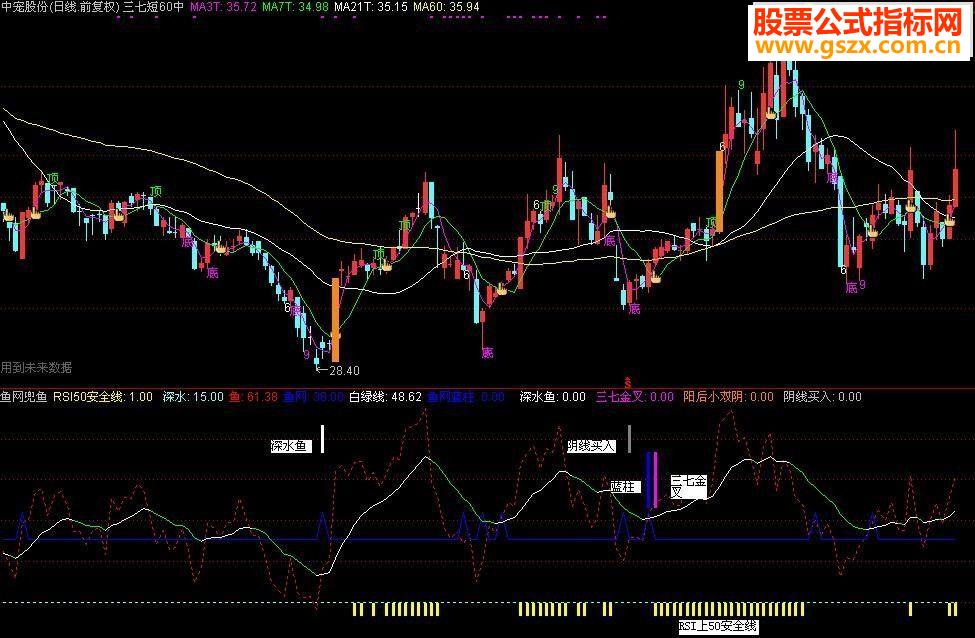The width and height of the screenshot is (975, 638).
Task: Click the 用到未来数据 notice text
Action: [36, 368]
